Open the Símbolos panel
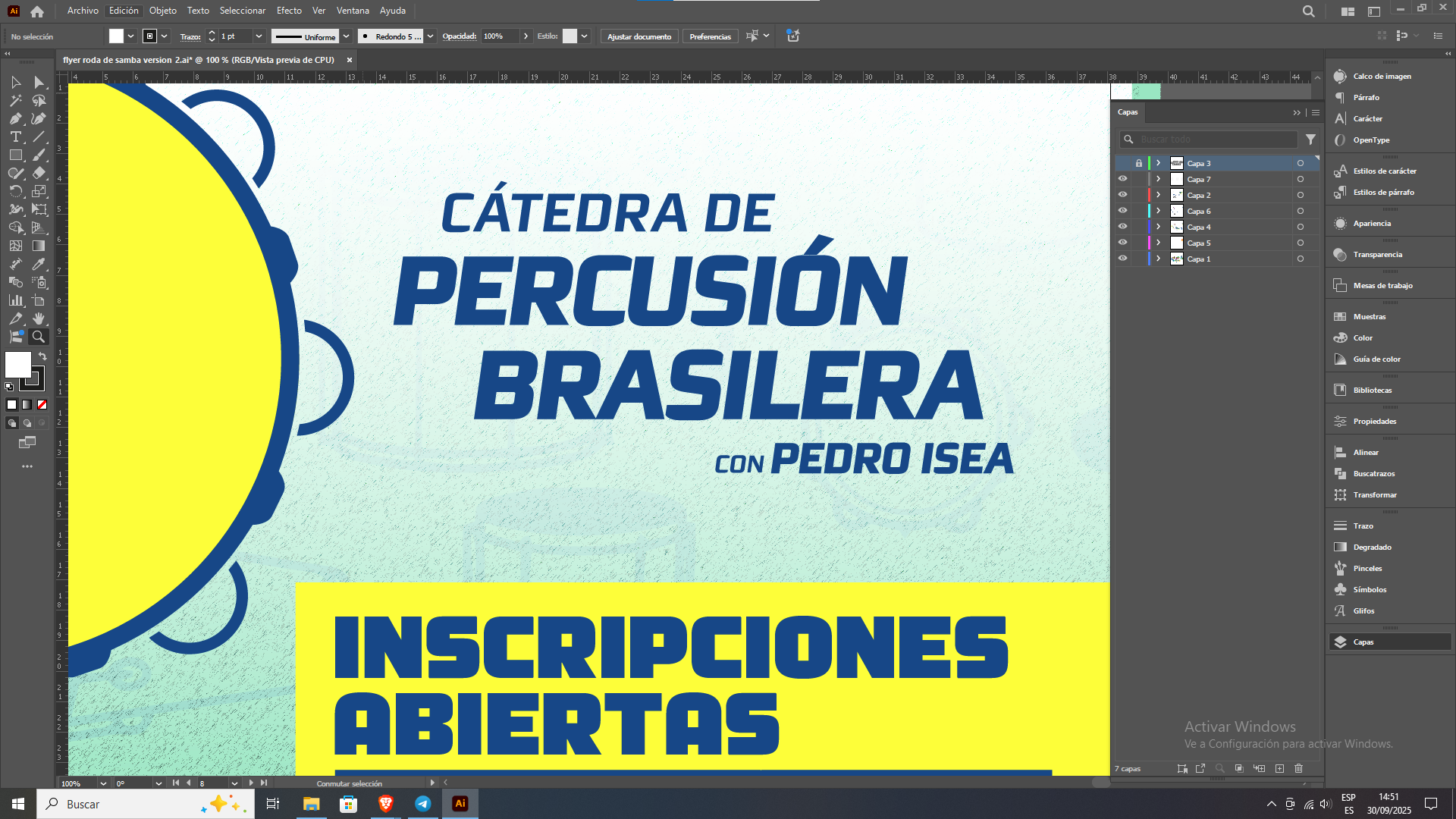 tap(1369, 590)
